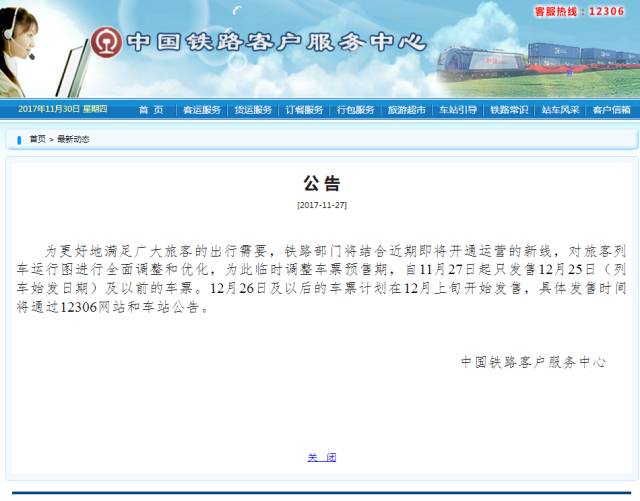Navigate to 旅游超市 menu item

coord(407,110)
